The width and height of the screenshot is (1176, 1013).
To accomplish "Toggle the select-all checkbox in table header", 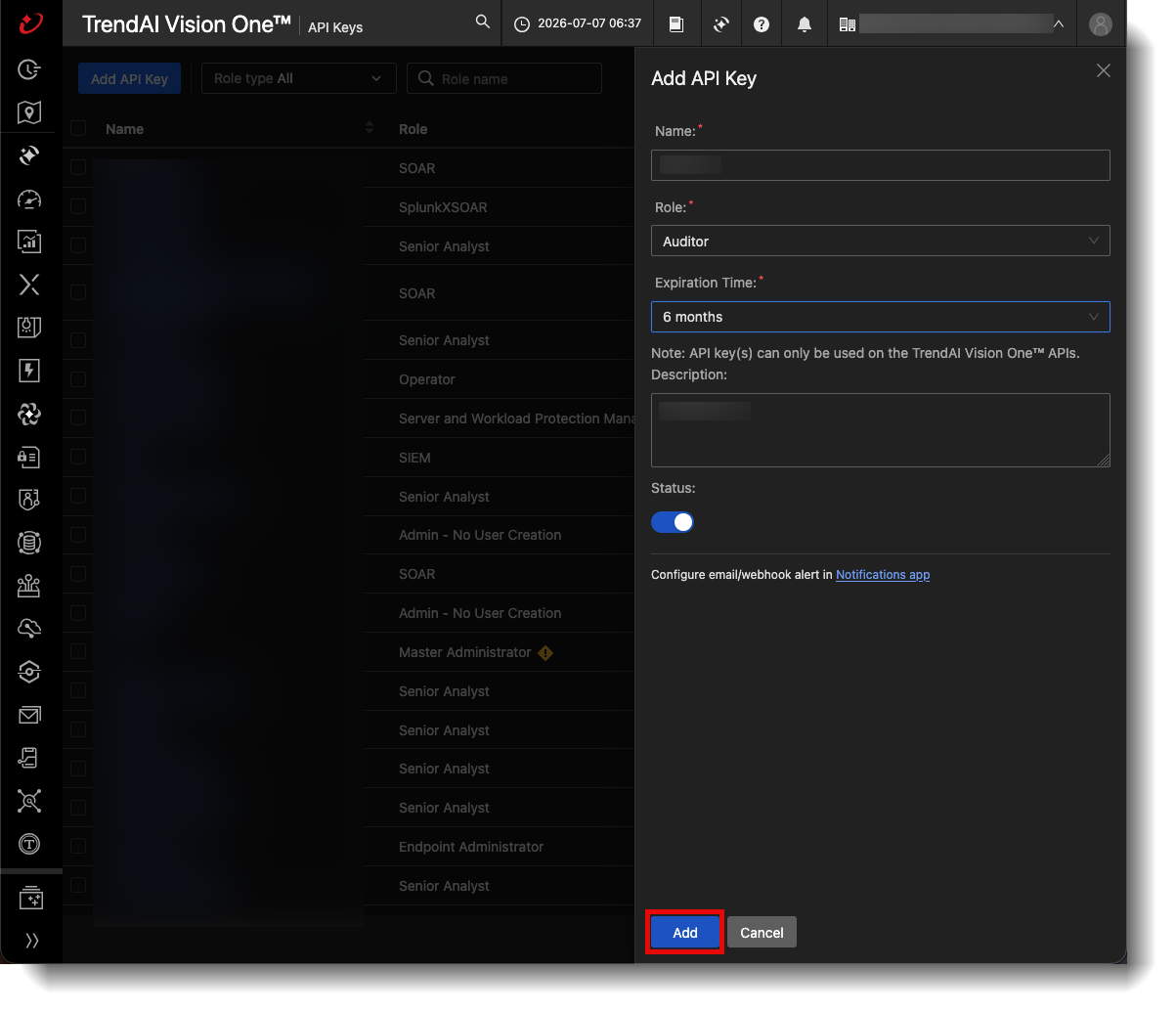I will [78, 128].
